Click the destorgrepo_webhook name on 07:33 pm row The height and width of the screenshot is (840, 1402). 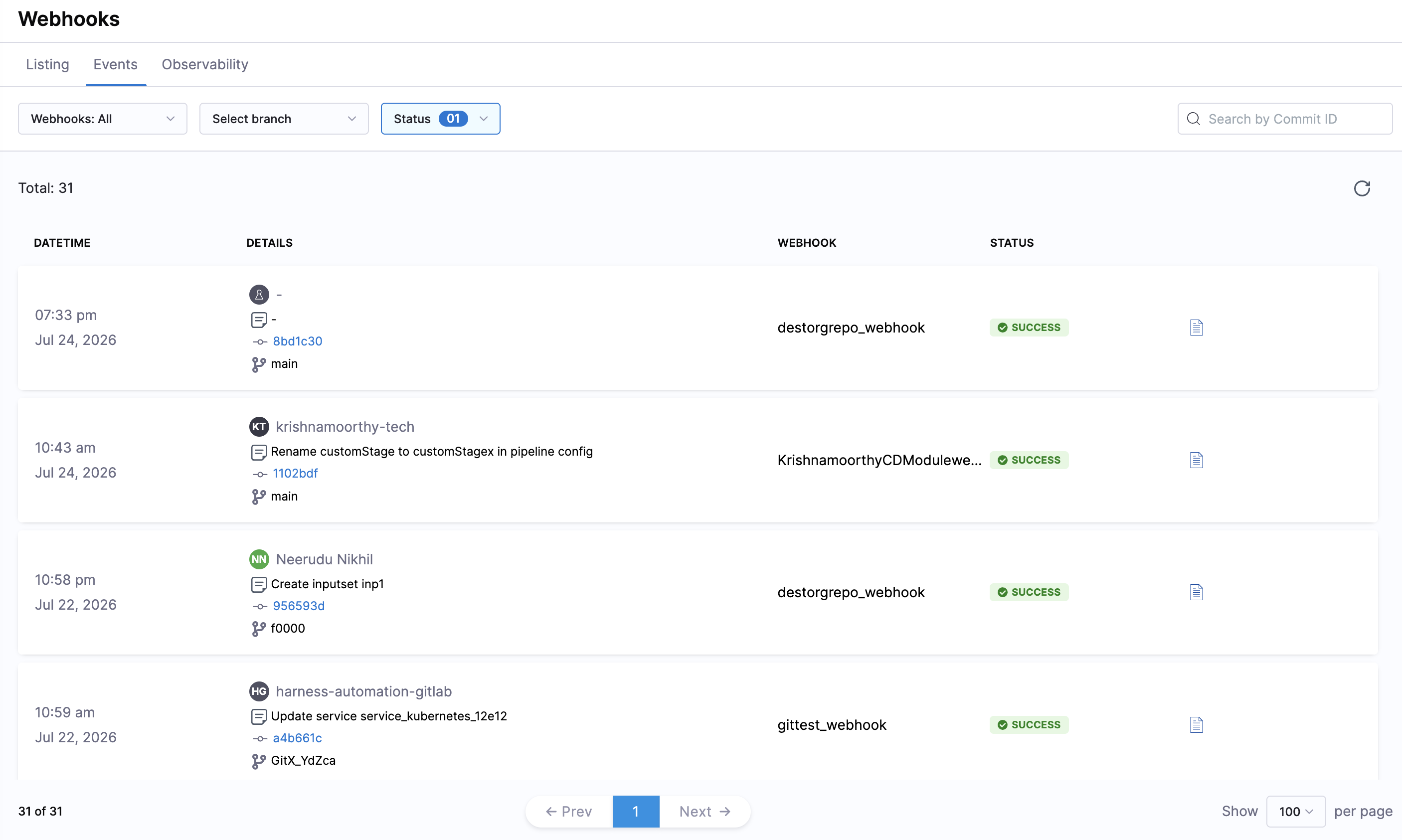coord(851,328)
